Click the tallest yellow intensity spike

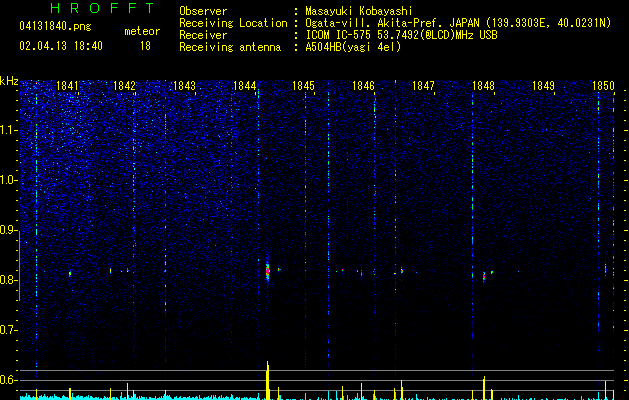point(268,380)
